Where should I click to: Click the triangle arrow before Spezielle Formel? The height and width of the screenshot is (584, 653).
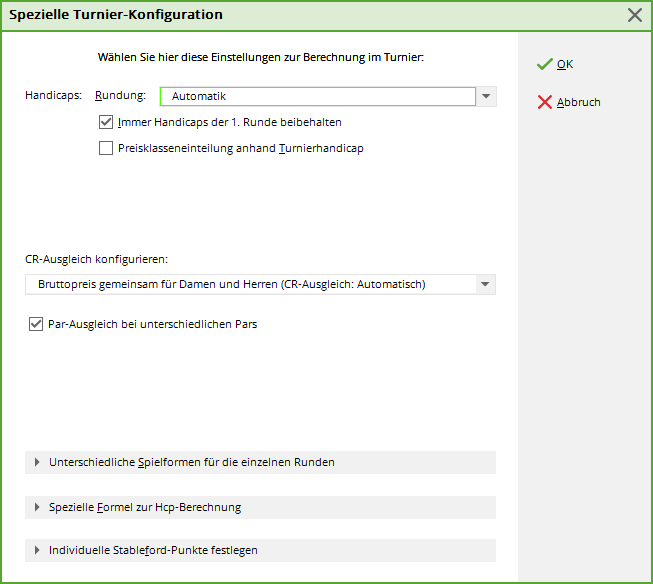(x=37, y=507)
